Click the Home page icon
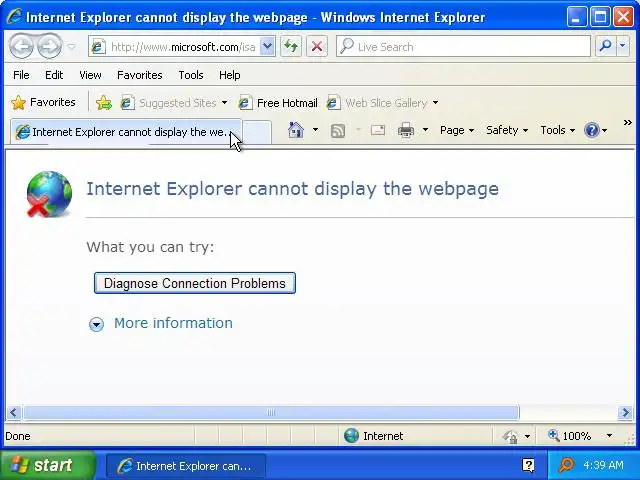The height and width of the screenshot is (480, 640). [296, 130]
